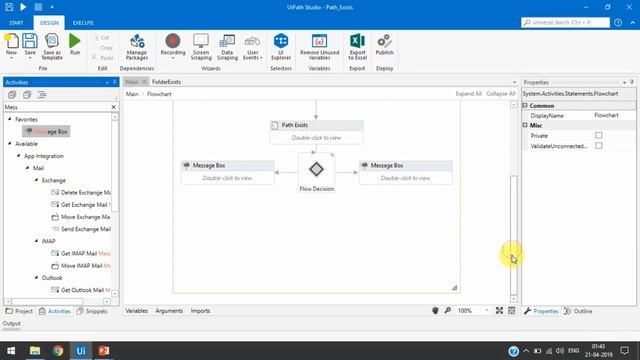Collapse the Exchange node
The width and height of the screenshot is (640, 360).
click(36, 180)
